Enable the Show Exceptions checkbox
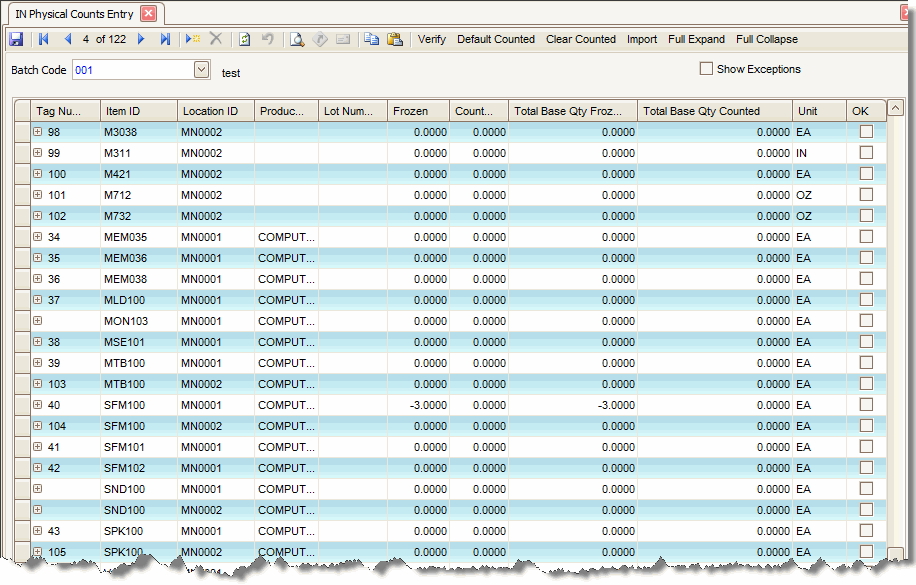The image size is (916, 585). pos(706,69)
